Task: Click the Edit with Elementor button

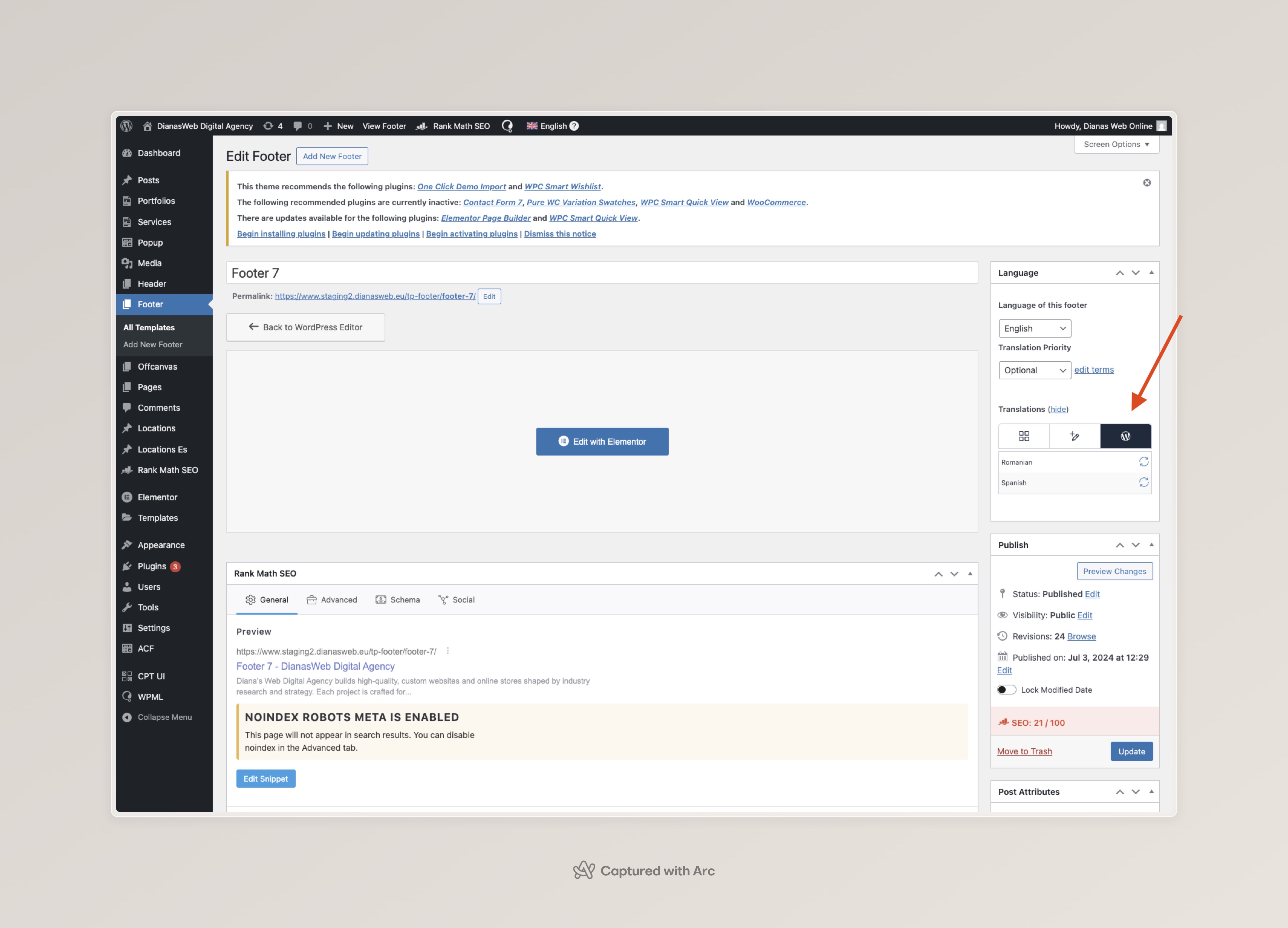Action: tap(602, 441)
